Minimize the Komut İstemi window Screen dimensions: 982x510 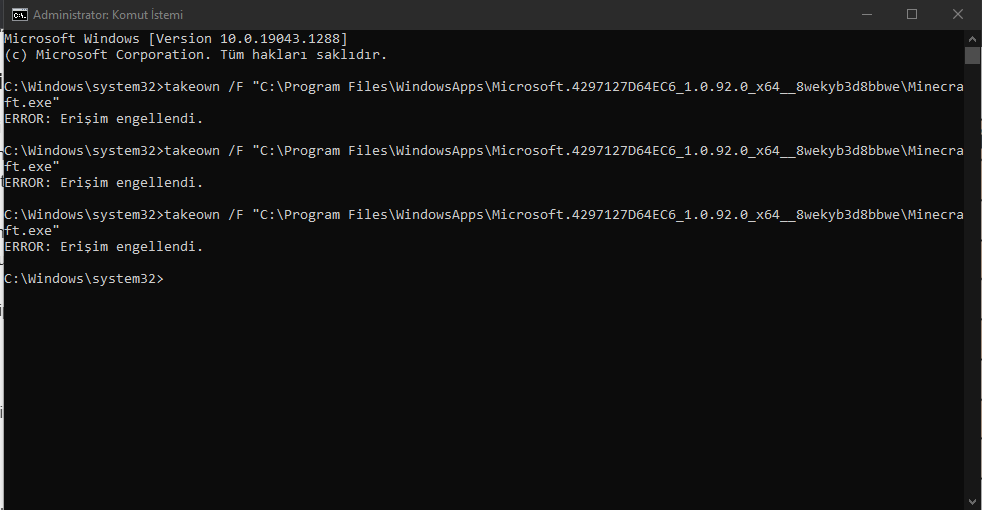pos(865,15)
